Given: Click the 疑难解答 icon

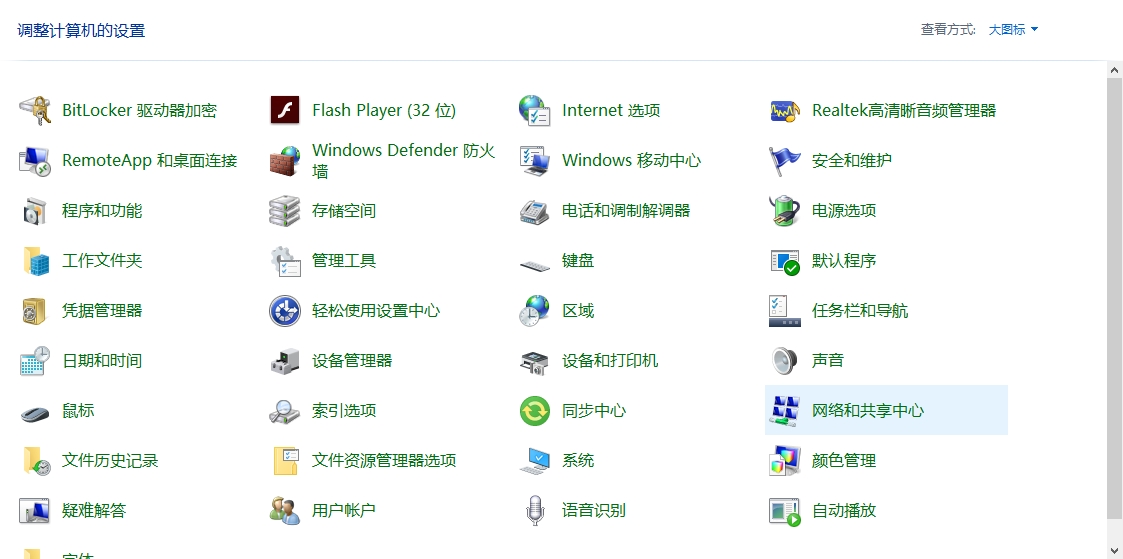Looking at the screenshot, I should click(34, 510).
